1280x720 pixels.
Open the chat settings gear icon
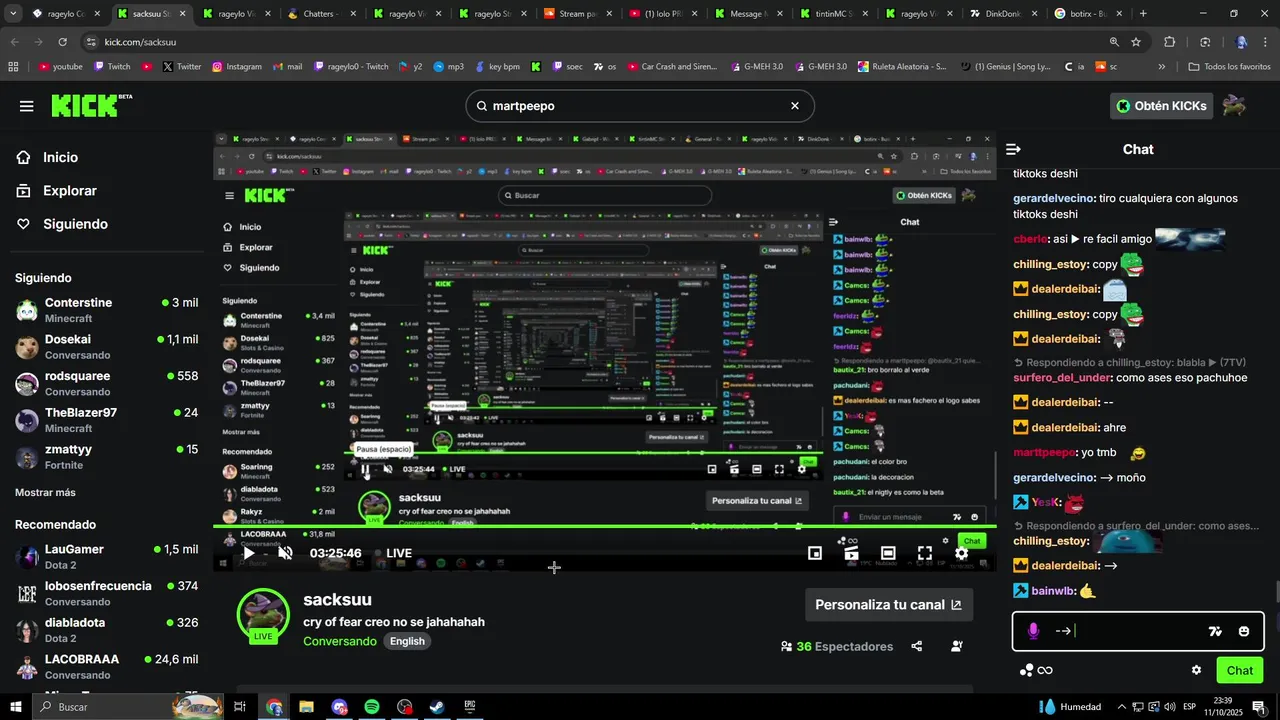tap(1196, 670)
